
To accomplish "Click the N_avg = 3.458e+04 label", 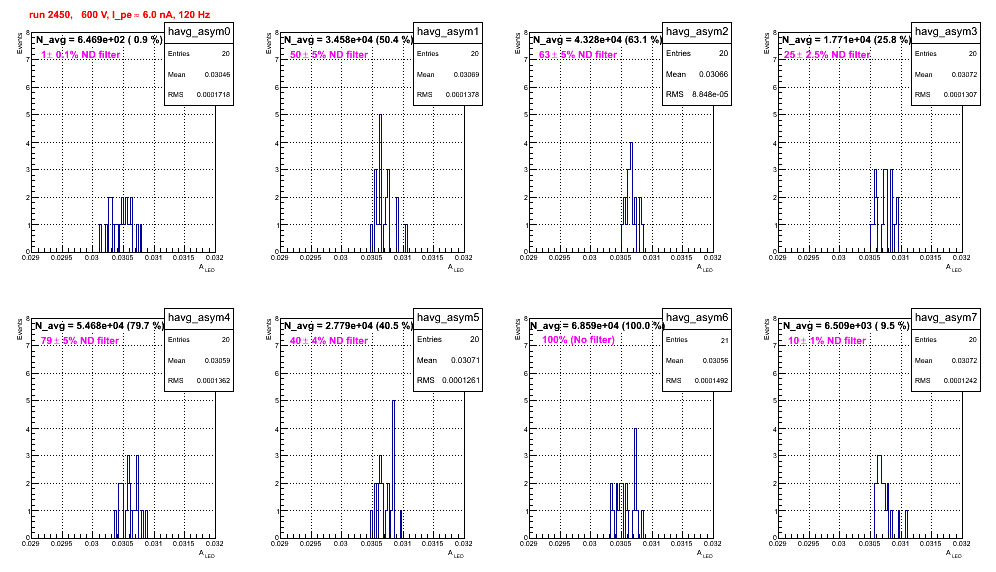I will pos(348,40).
